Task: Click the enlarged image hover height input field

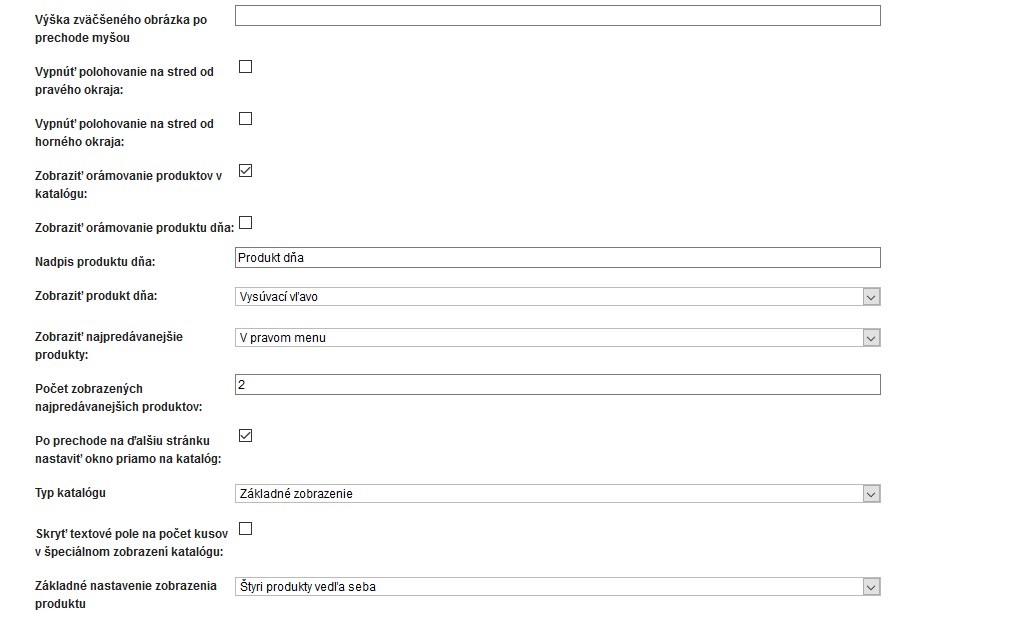Action: (x=557, y=15)
